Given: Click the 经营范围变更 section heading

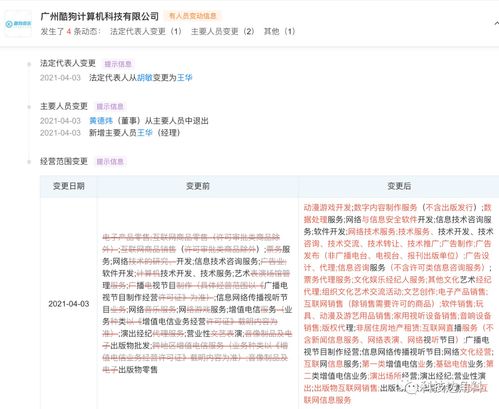Looking at the screenshot, I should click(64, 161).
